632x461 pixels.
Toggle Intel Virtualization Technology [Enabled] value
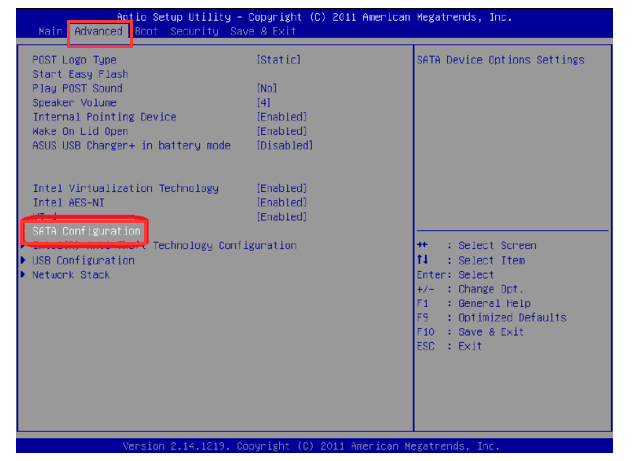(282, 189)
